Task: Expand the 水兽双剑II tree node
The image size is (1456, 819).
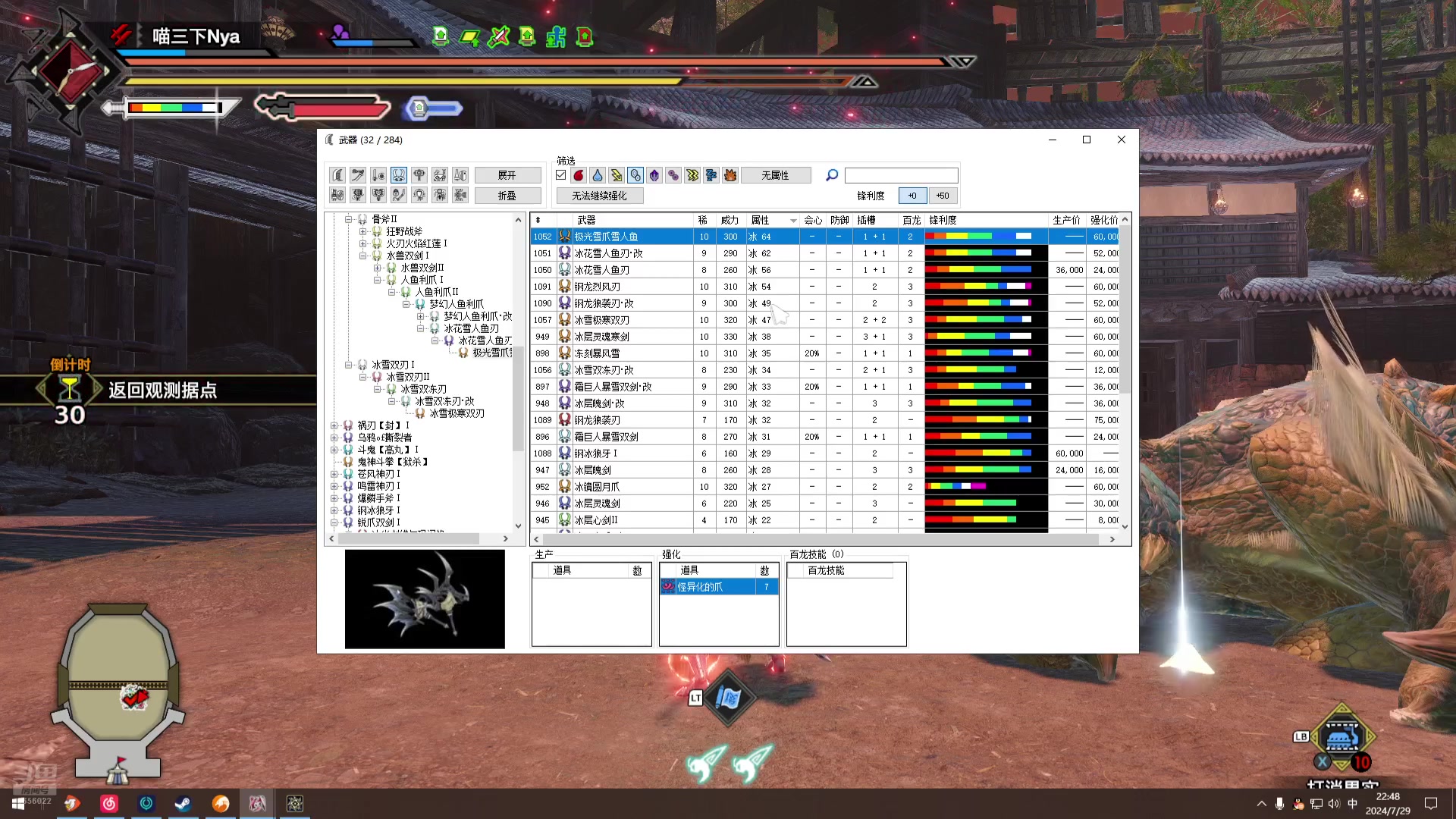Action: pos(378,268)
